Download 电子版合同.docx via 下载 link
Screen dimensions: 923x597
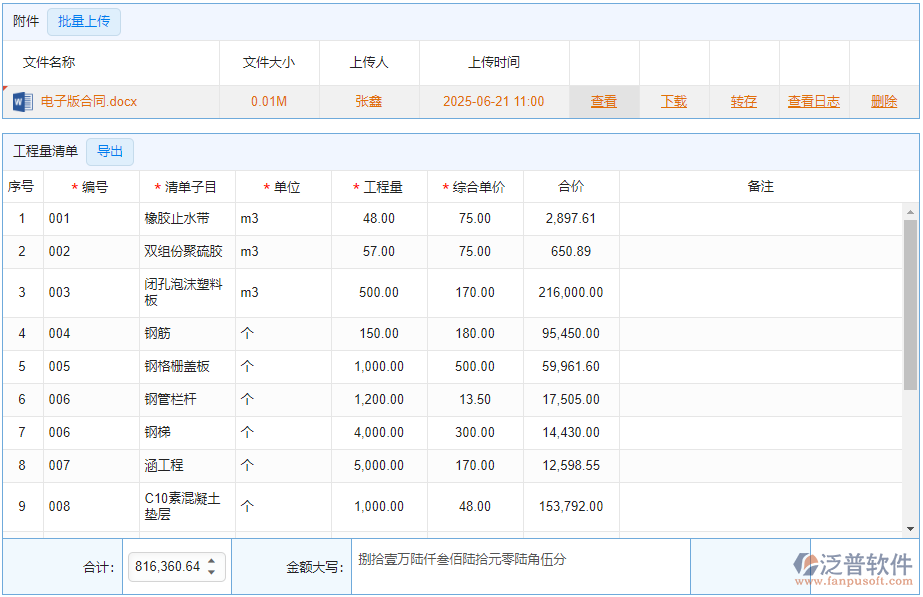[674, 101]
